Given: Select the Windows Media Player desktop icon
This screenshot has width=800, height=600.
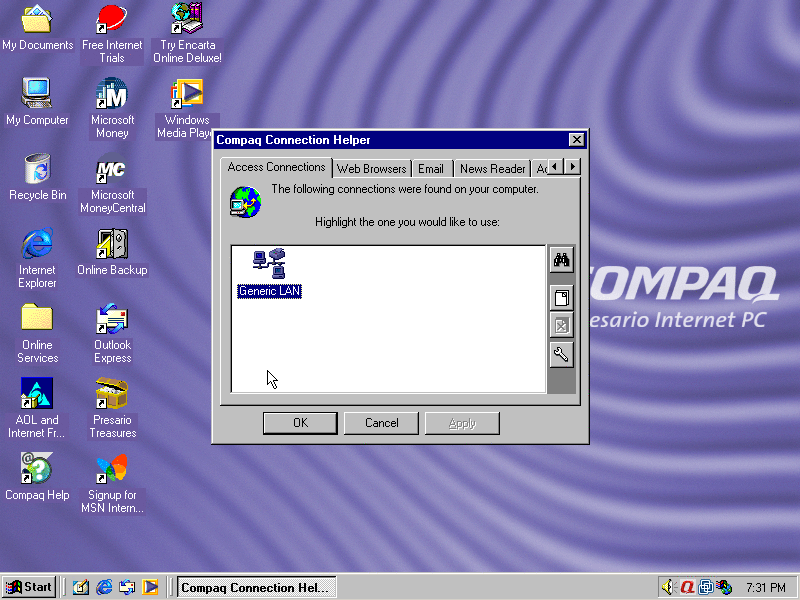Looking at the screenshot, I should (187, 108).
